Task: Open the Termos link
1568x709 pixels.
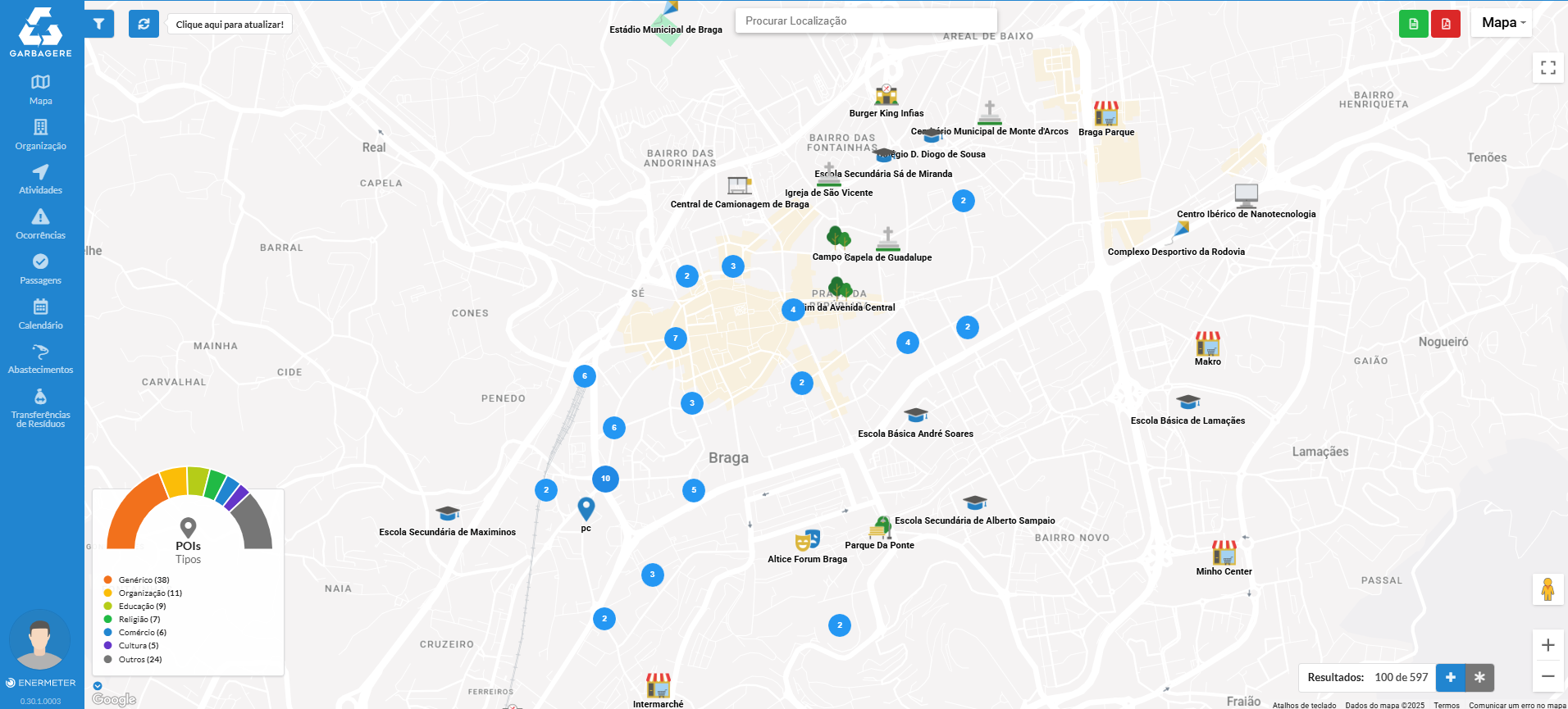Action: point(1446,705)
